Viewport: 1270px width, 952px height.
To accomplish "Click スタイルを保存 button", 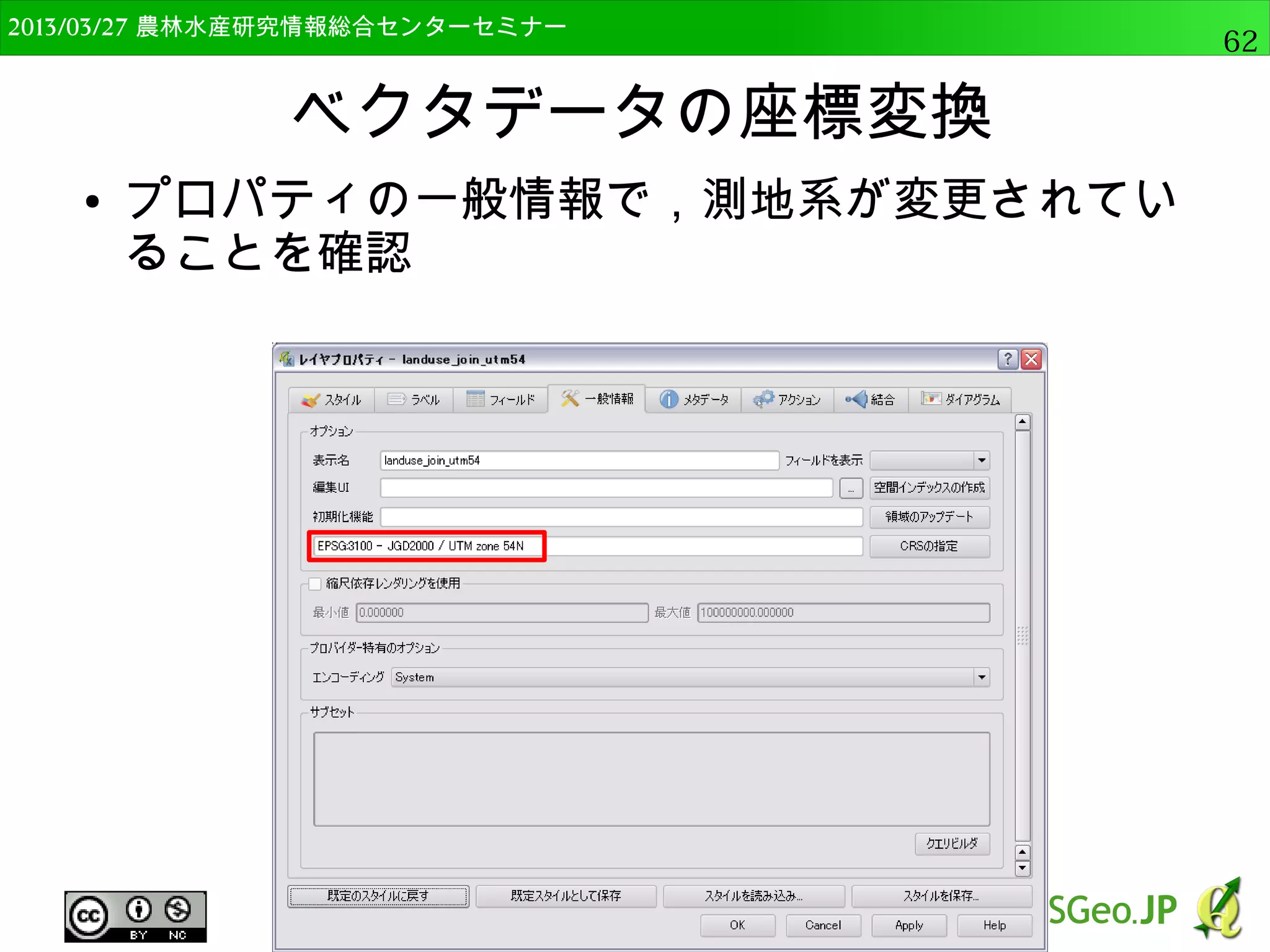I will (942, 896).
